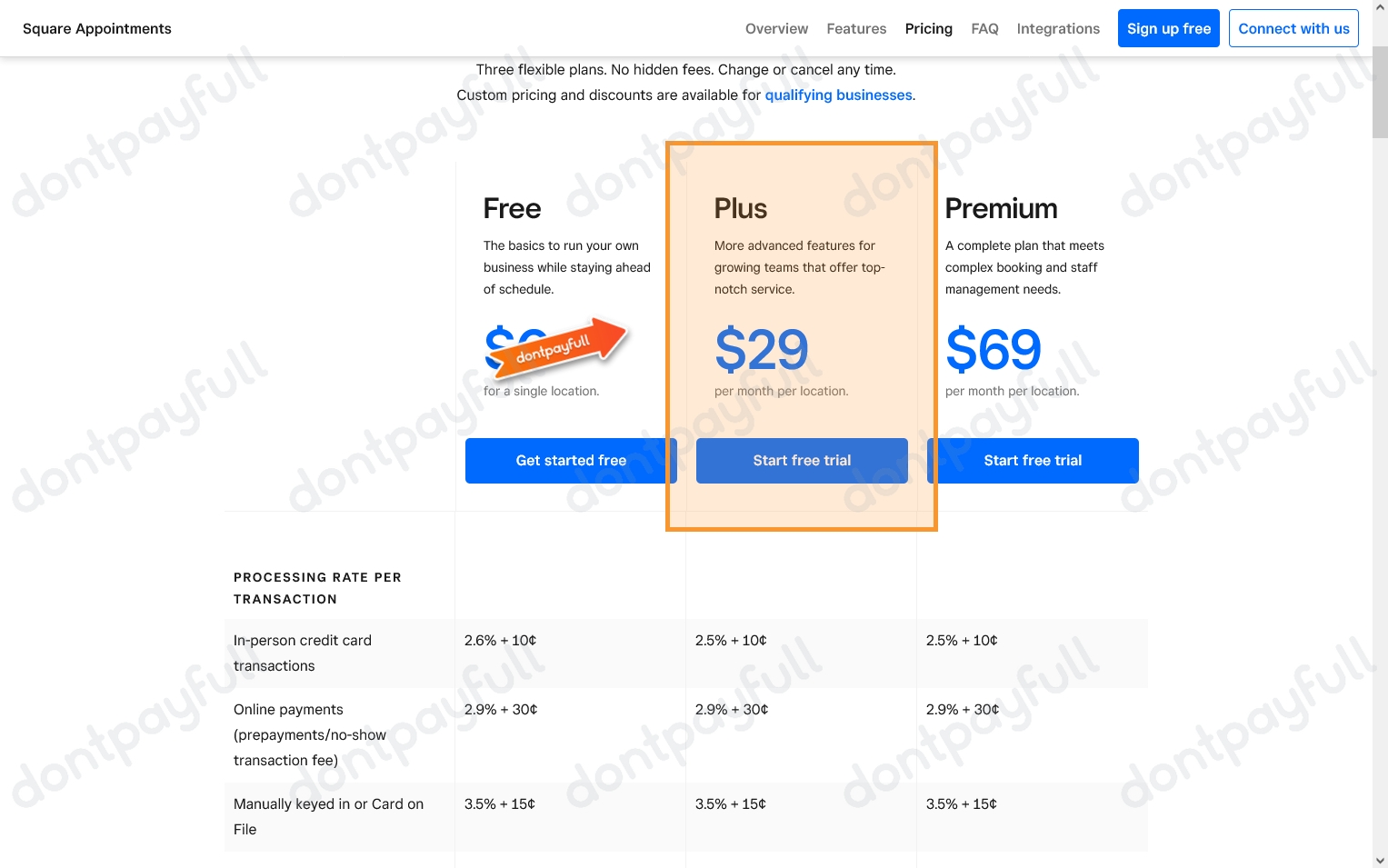Click the Sign up free button

pyautogui.click(x=1168, y=28)
